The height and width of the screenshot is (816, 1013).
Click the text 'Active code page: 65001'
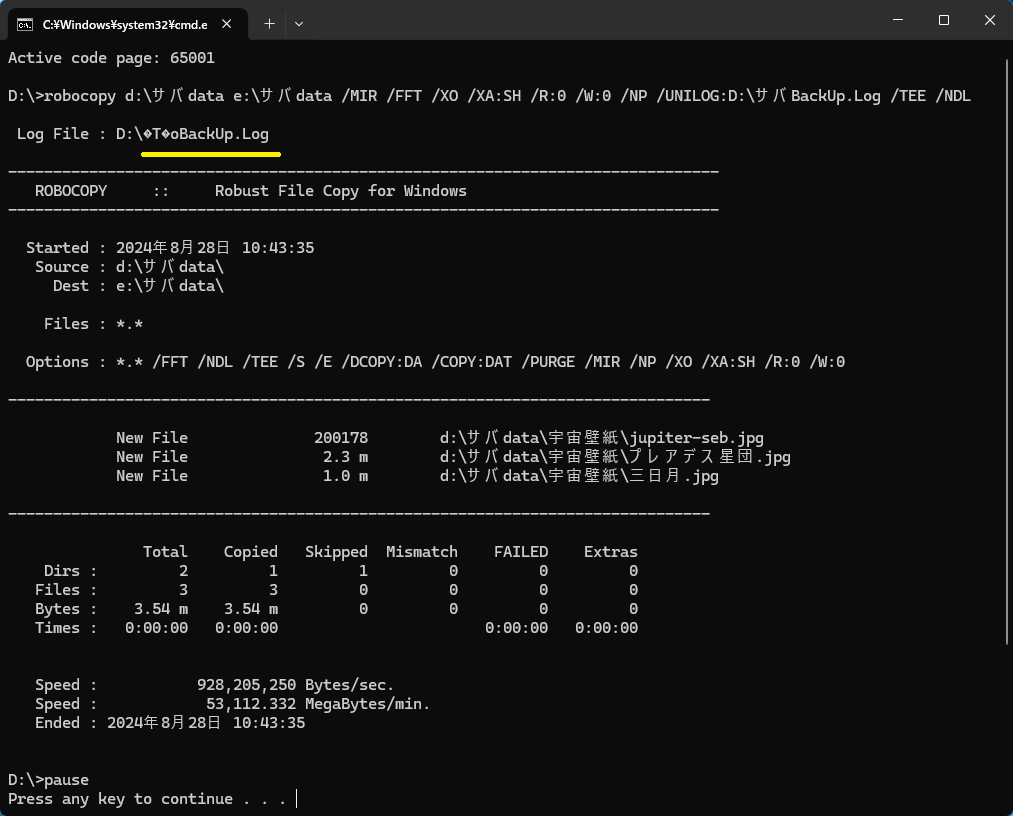(x=111, y=58)
